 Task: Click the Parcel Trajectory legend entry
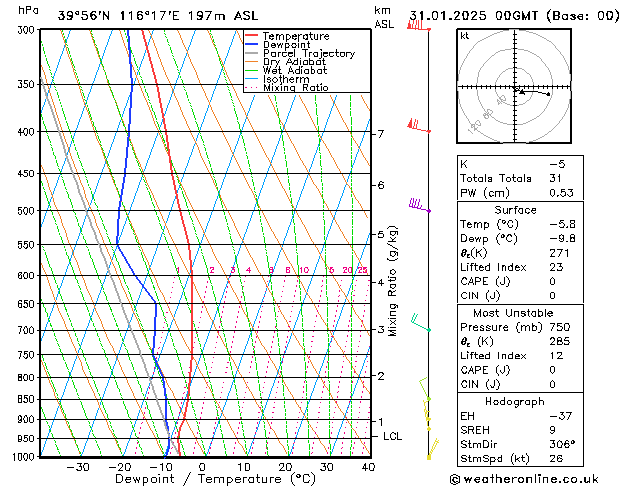click(300, 53)
